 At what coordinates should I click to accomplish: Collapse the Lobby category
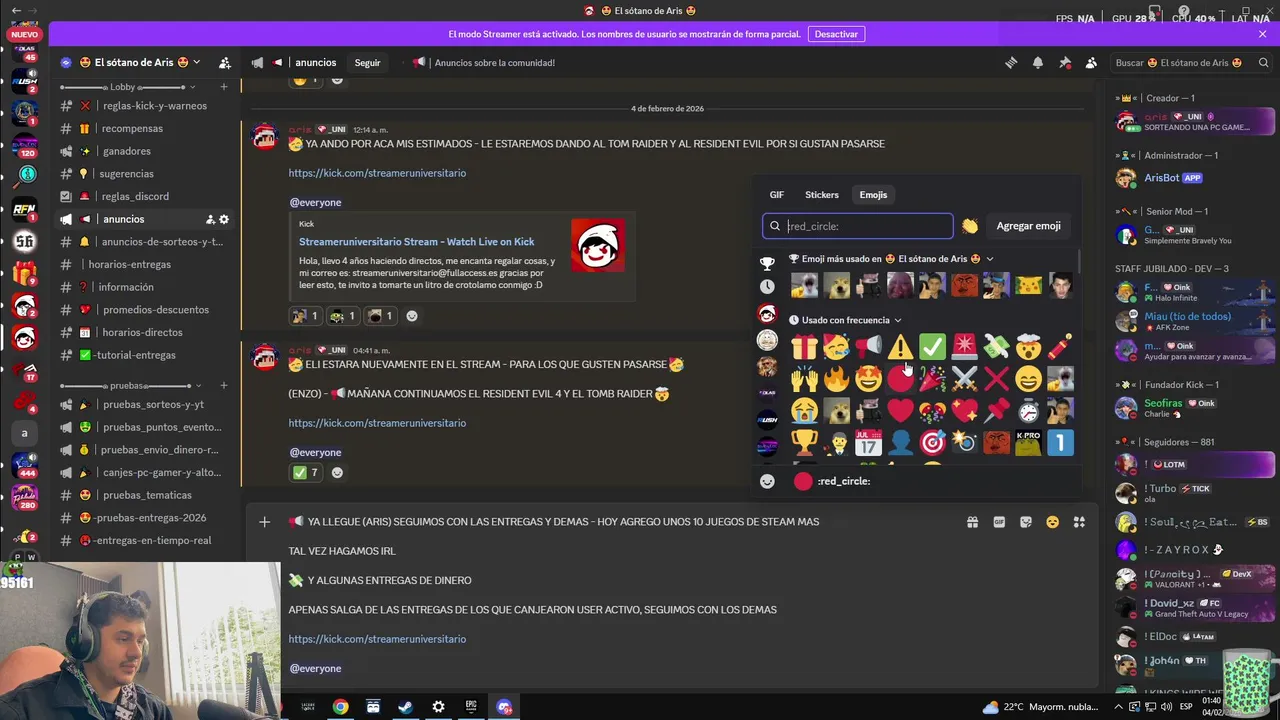tap(123, 87)
